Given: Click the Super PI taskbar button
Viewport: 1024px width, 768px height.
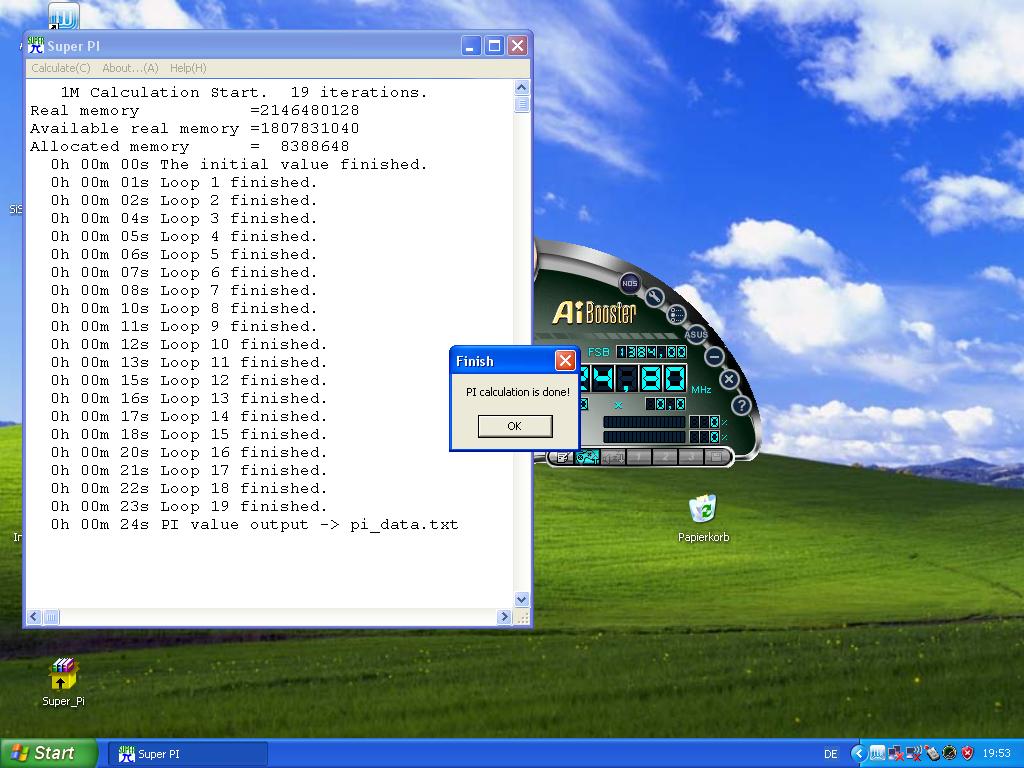Looking at the screenshot, I should click(x=189, y=754).
